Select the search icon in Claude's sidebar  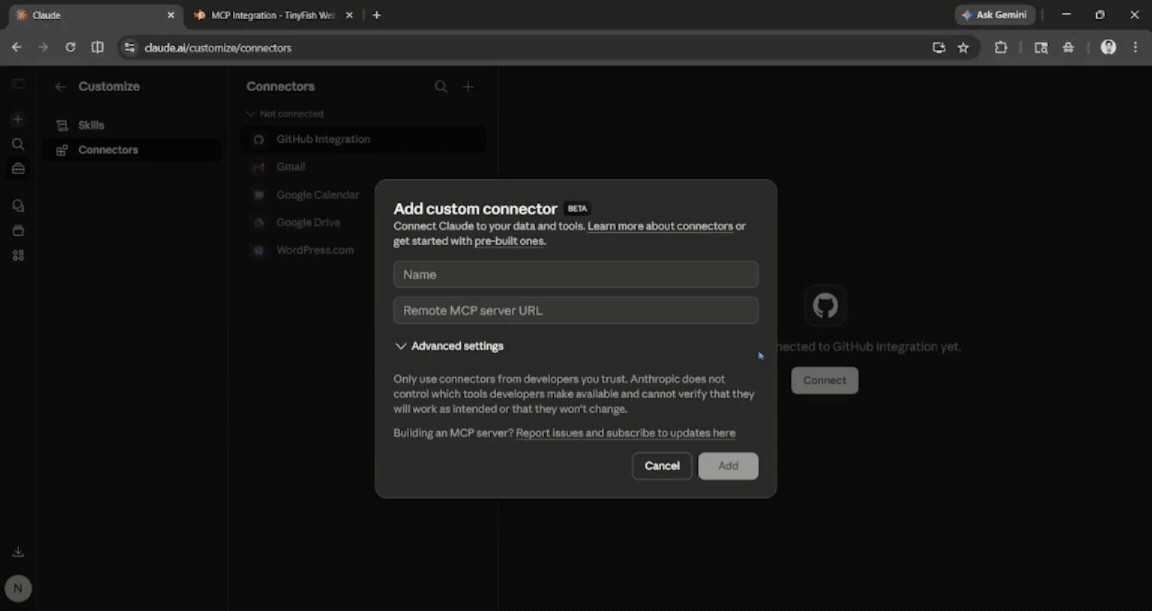[17, 144]
